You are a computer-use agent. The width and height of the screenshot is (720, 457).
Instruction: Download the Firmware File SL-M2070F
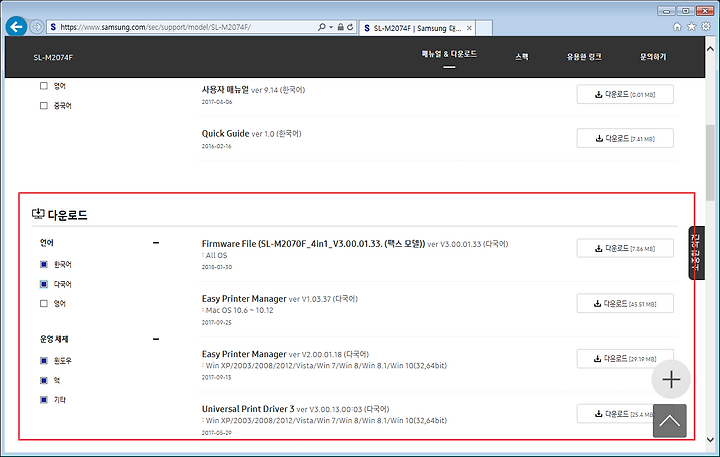pos(625,248)
